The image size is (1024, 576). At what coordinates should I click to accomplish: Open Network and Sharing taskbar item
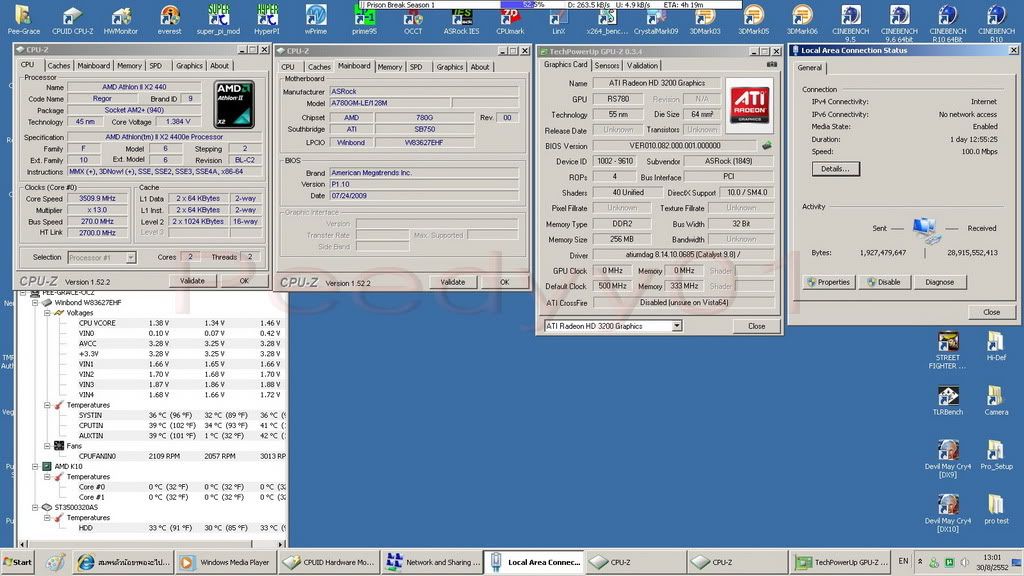tap(433, 562)
